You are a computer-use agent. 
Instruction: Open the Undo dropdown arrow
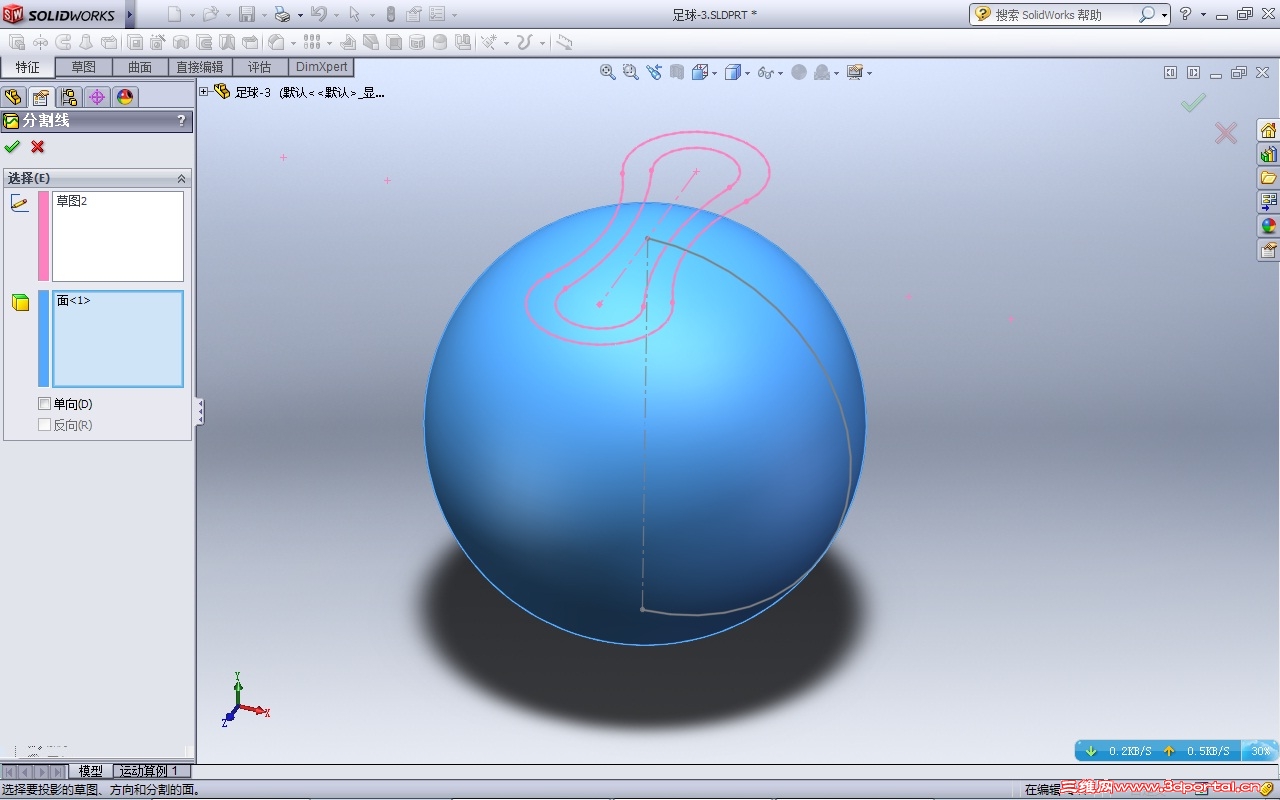coord(335,15)
